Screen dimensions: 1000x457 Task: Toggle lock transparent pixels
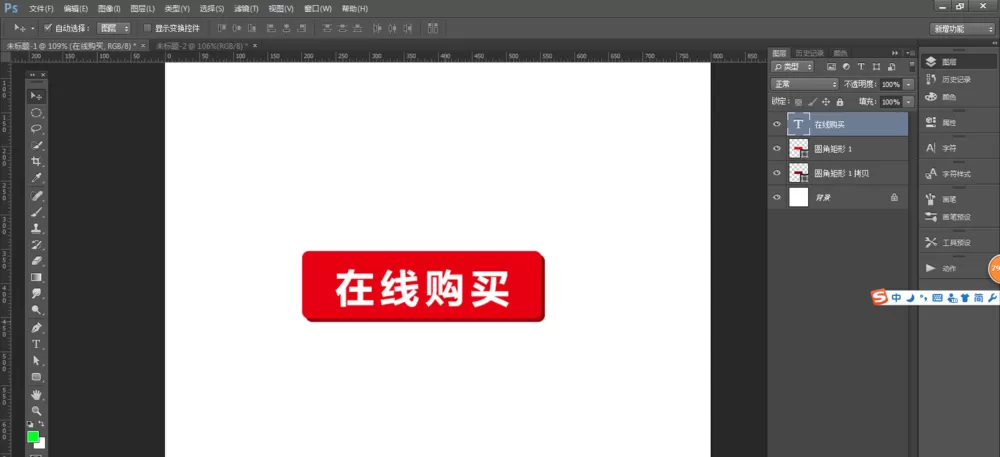[x=798, y=102]
